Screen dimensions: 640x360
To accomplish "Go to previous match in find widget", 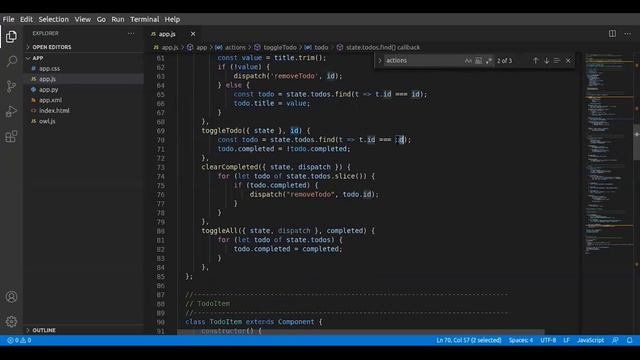I will pyautogui.click(x=536, y=60).
